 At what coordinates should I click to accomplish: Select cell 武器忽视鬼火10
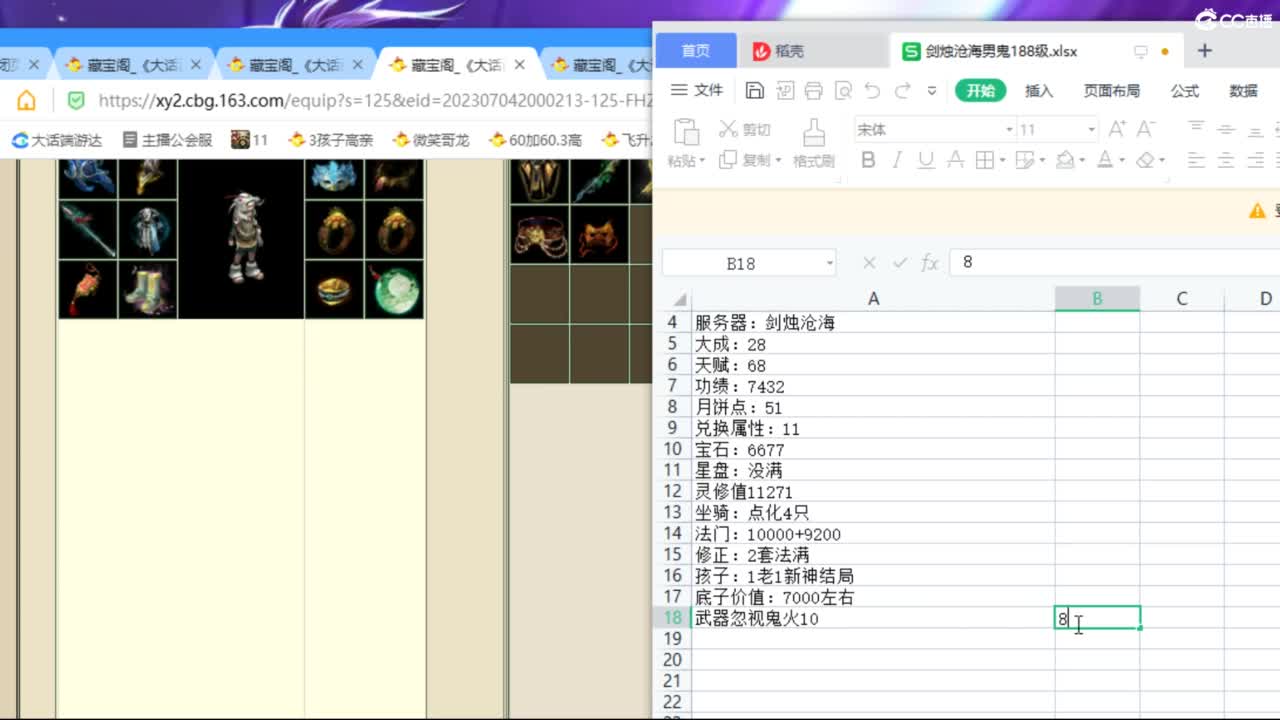873,619
